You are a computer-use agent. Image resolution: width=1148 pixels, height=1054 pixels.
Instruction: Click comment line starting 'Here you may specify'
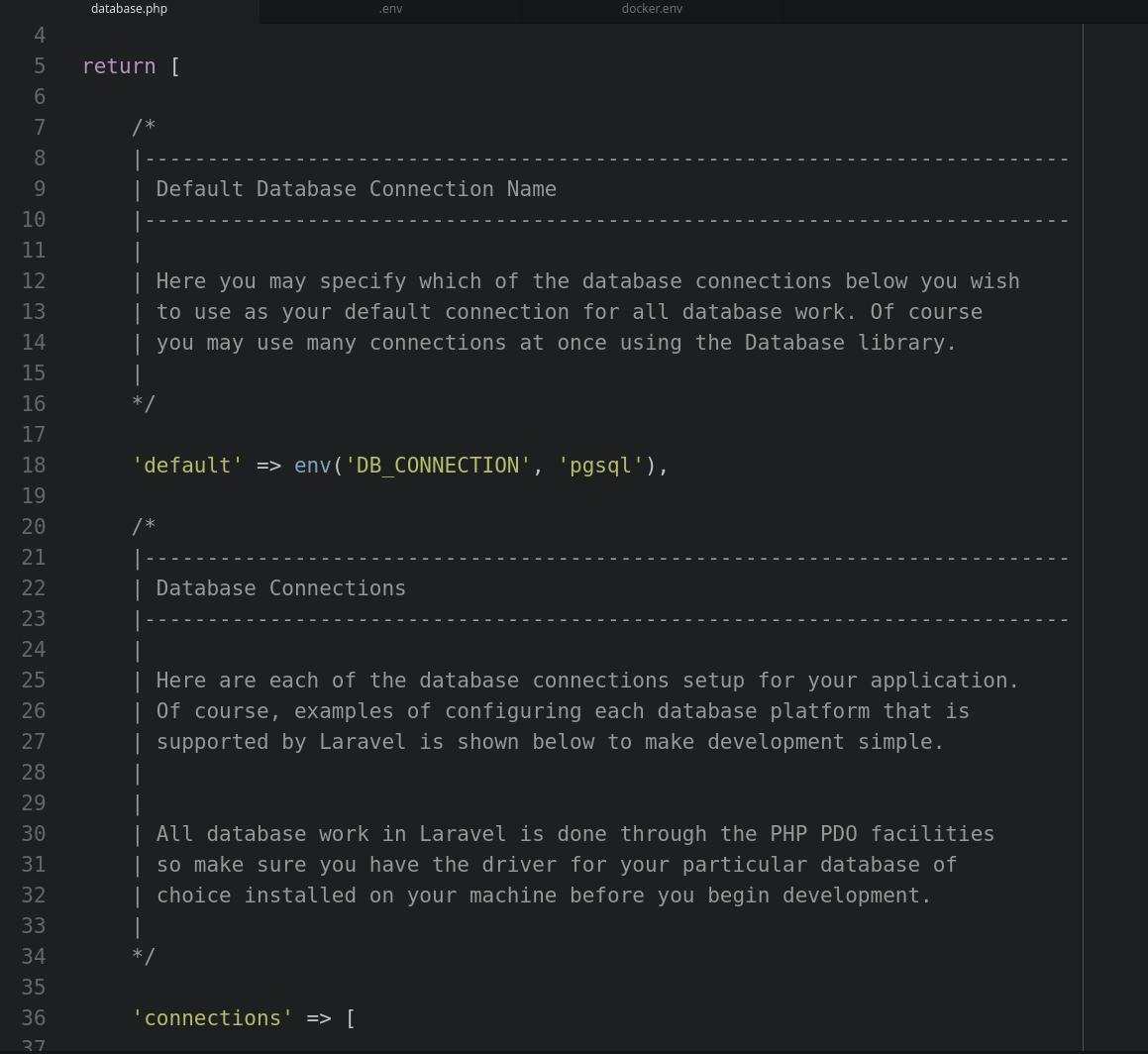tap(587, 281)
